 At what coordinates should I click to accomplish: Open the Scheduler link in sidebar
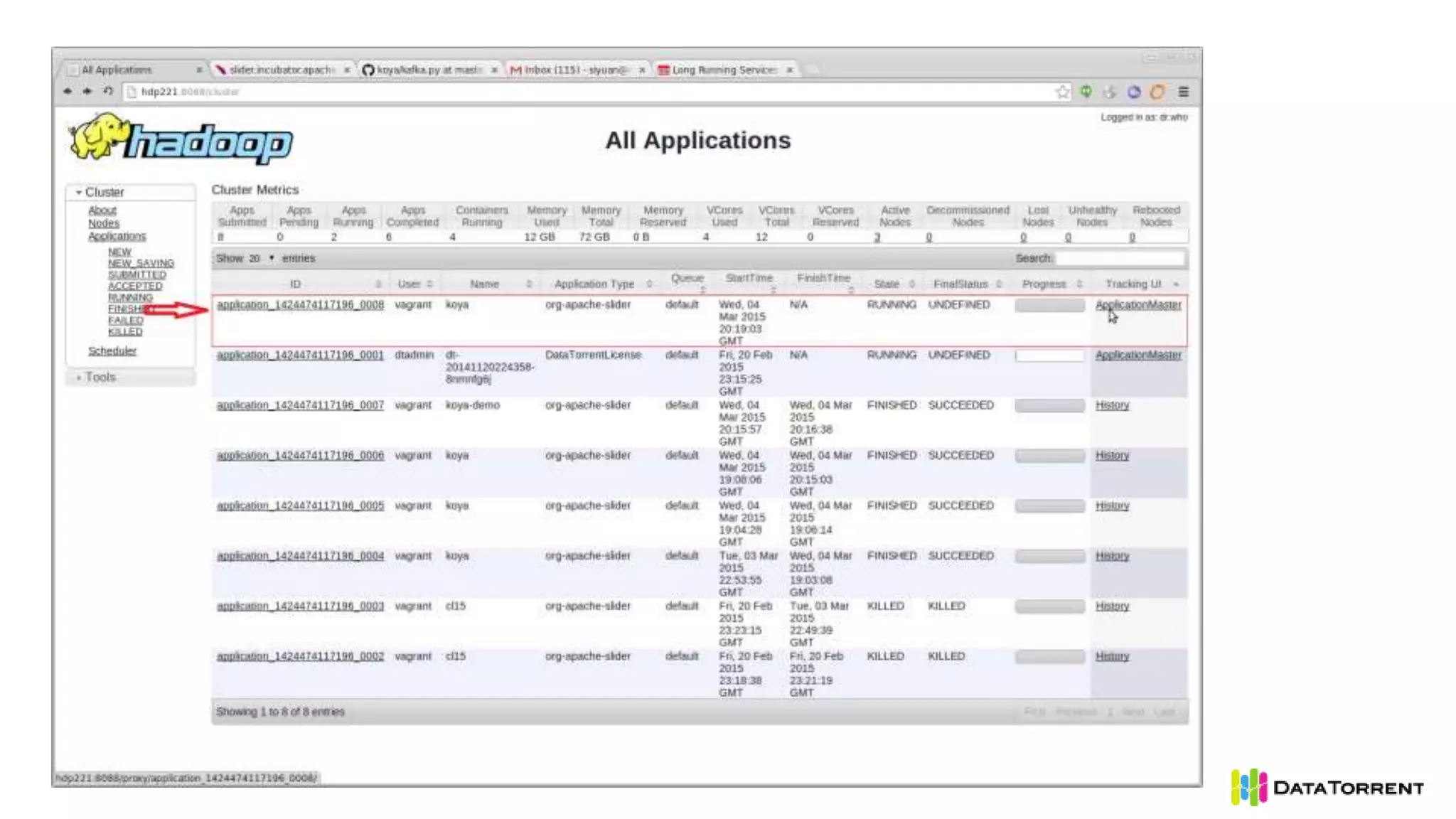tap(112, 350)
